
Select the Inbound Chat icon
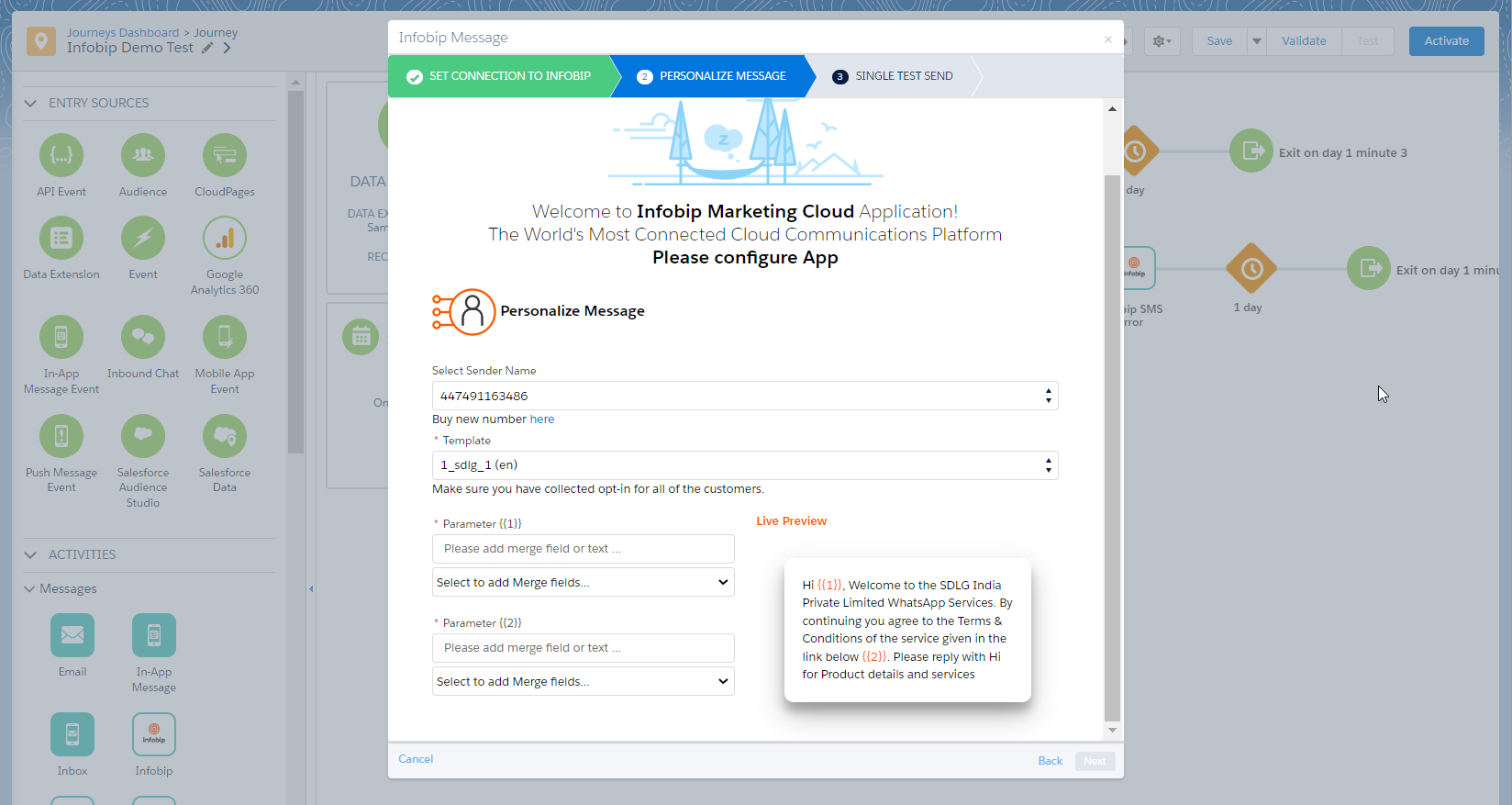(143, 337)
